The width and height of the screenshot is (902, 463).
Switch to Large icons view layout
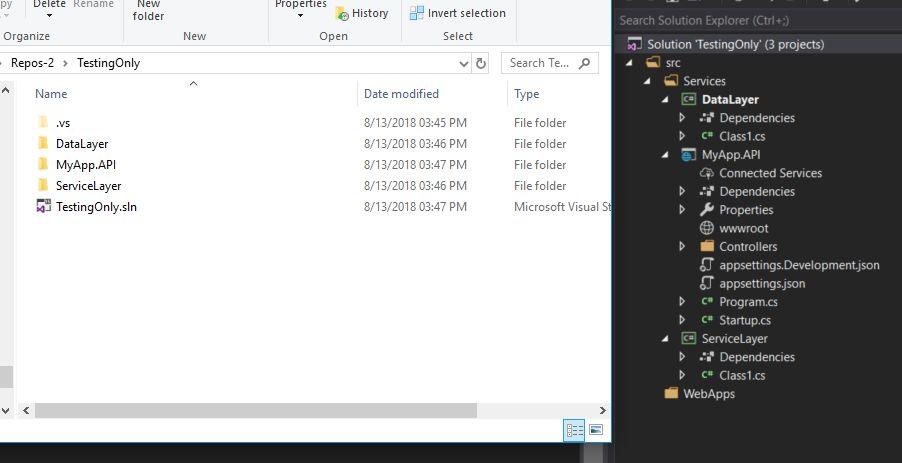click(596, 430)
